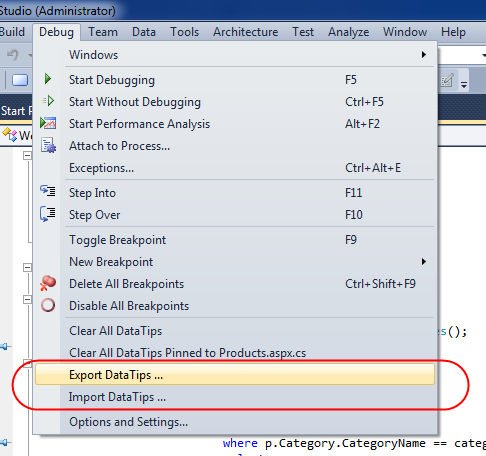Choose Clear All DataTips
Viewport: 486px width, 456px height.
pyautogui.click(x=235, y=331)
